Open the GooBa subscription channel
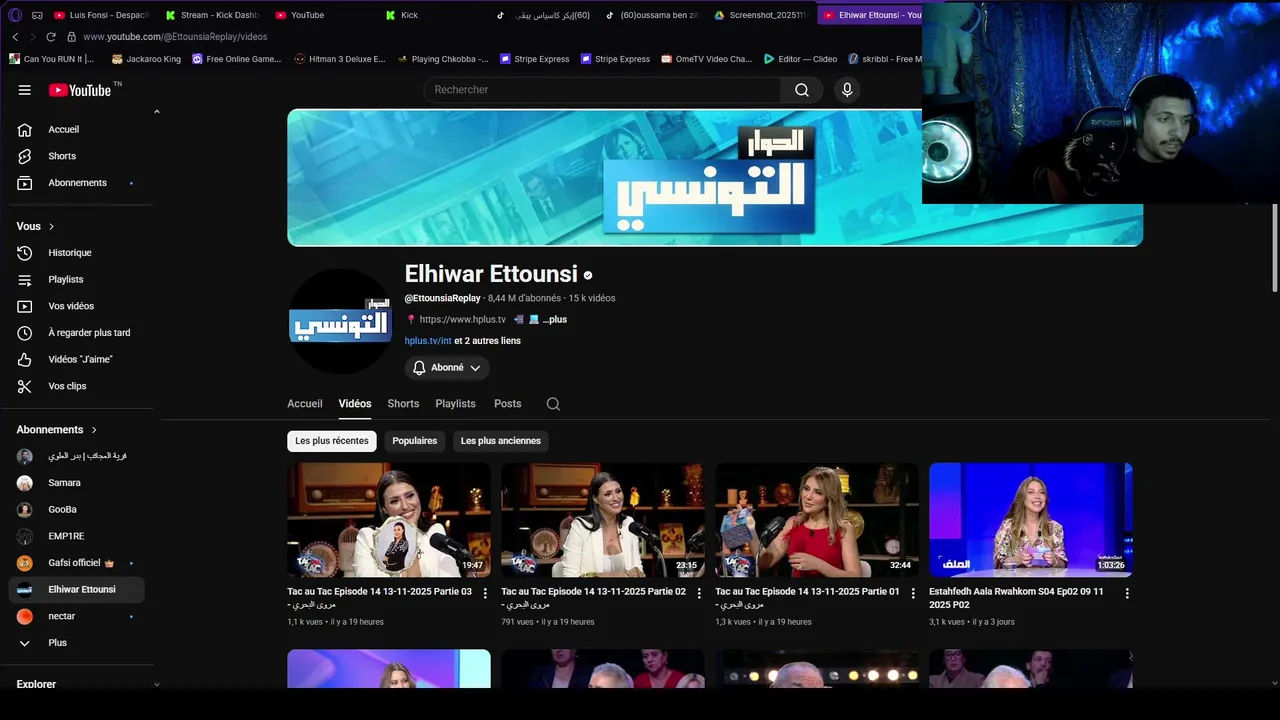Screen dimensions: 1280x720 [x=77, y=509]
